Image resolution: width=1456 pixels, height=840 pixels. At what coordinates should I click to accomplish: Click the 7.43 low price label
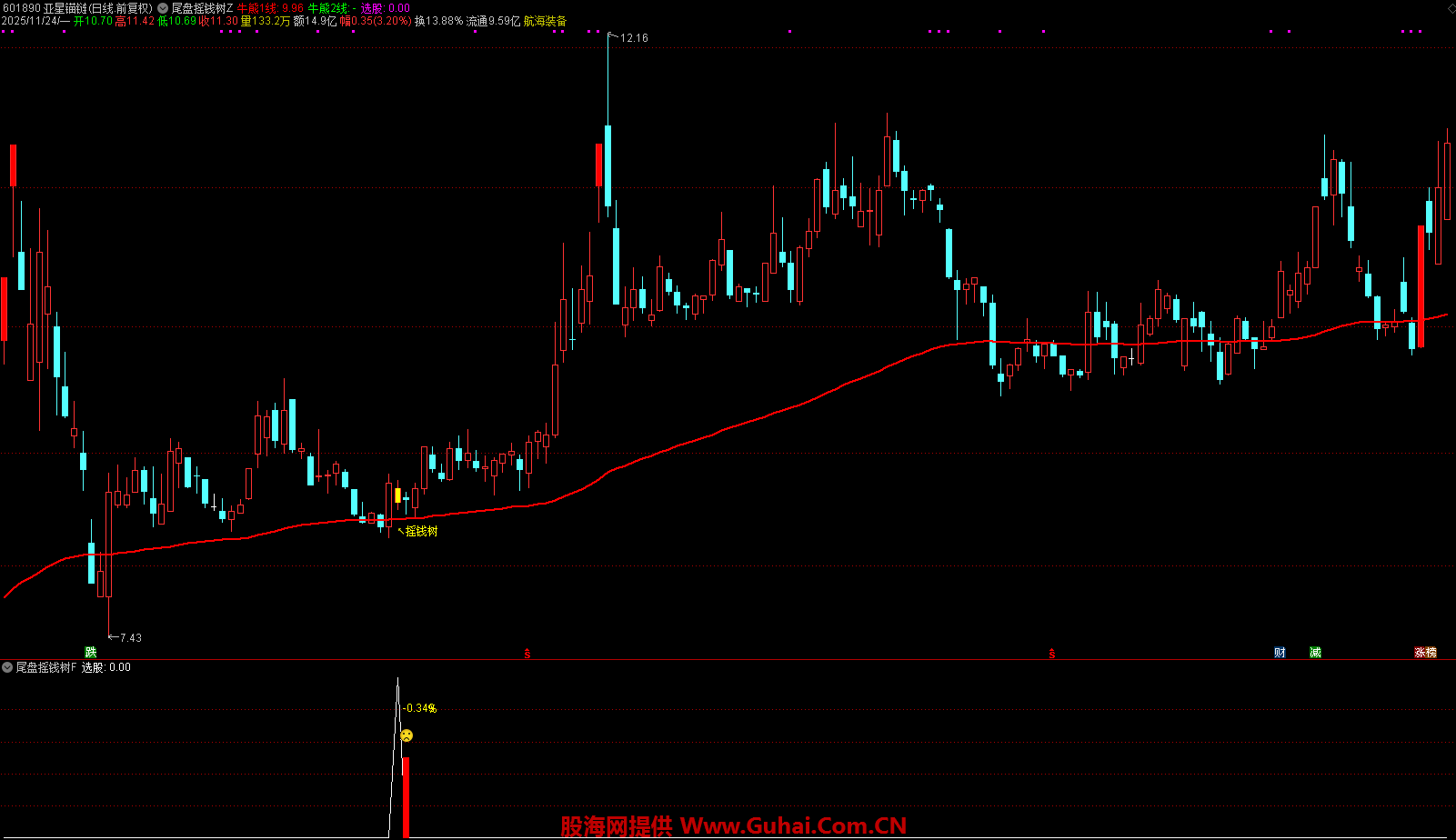(x=130, y=638)
